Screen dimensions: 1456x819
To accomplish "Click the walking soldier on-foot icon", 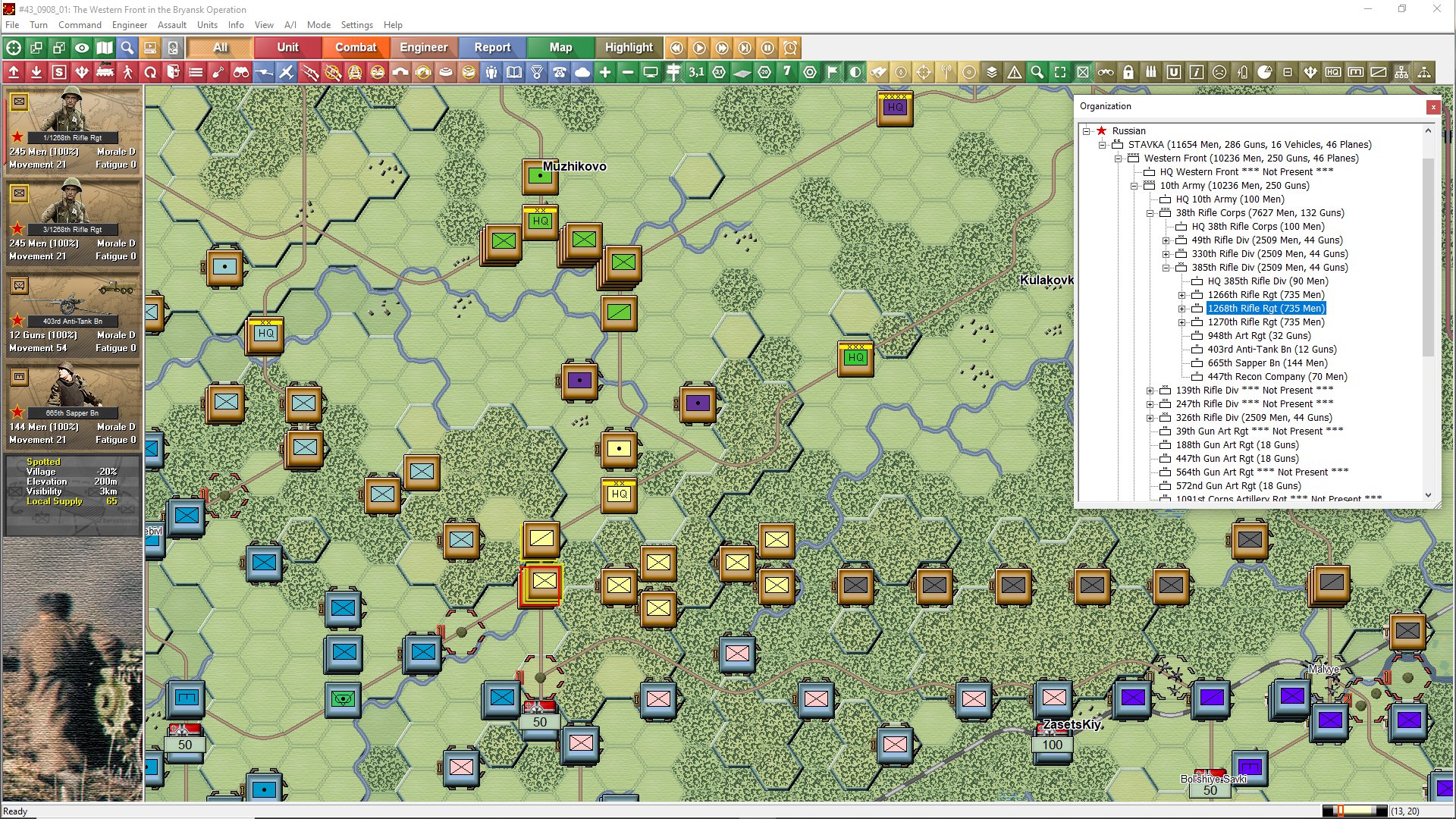I will tap(127, 72).
